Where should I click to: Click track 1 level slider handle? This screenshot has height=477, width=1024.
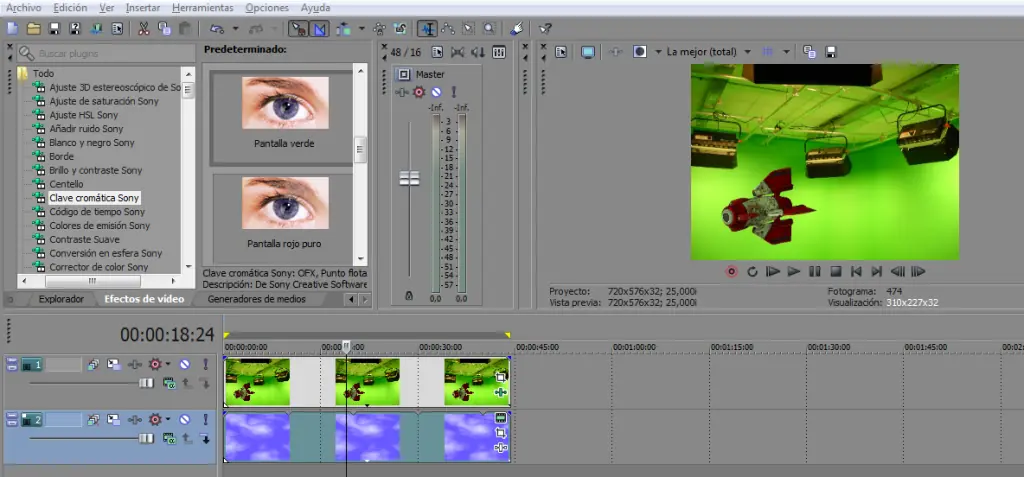[x=146, y=384]
